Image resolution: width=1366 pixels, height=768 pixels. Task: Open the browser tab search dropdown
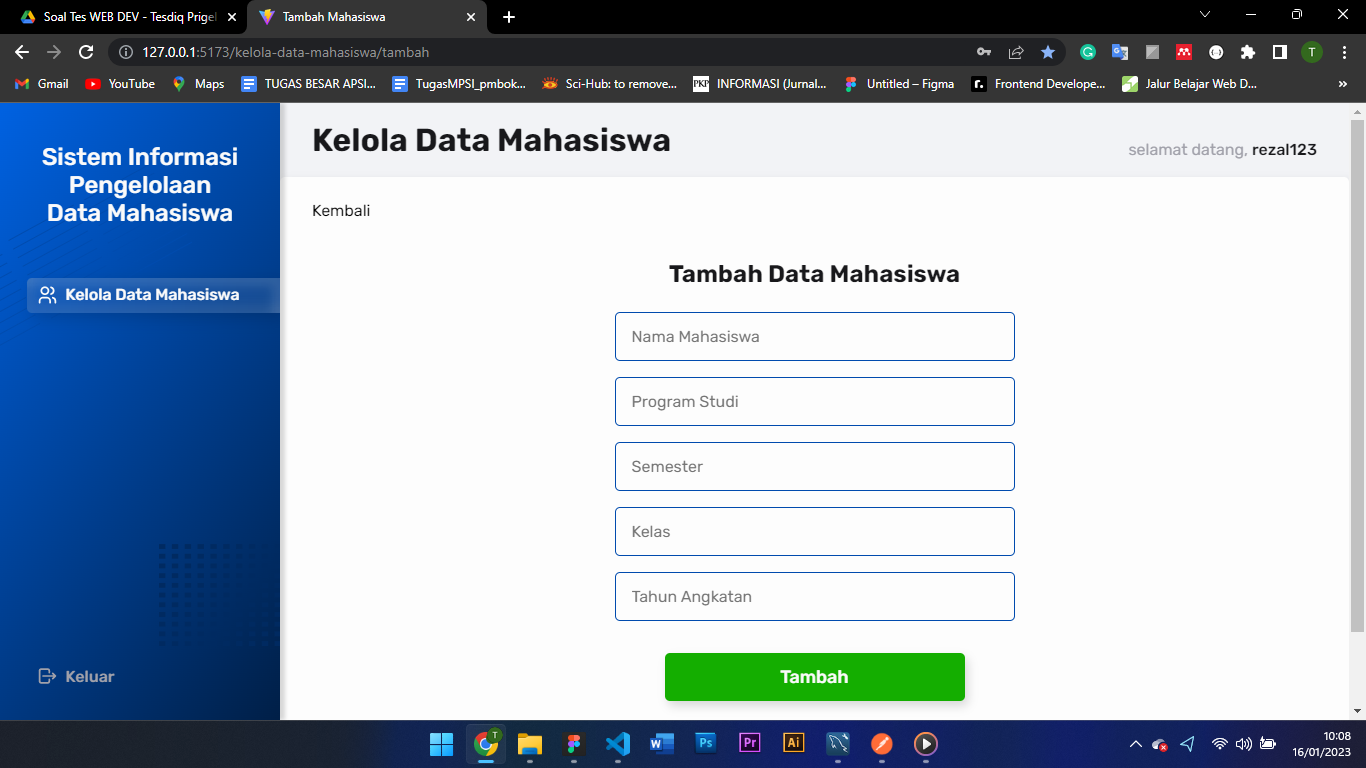tap(1204, 15)
